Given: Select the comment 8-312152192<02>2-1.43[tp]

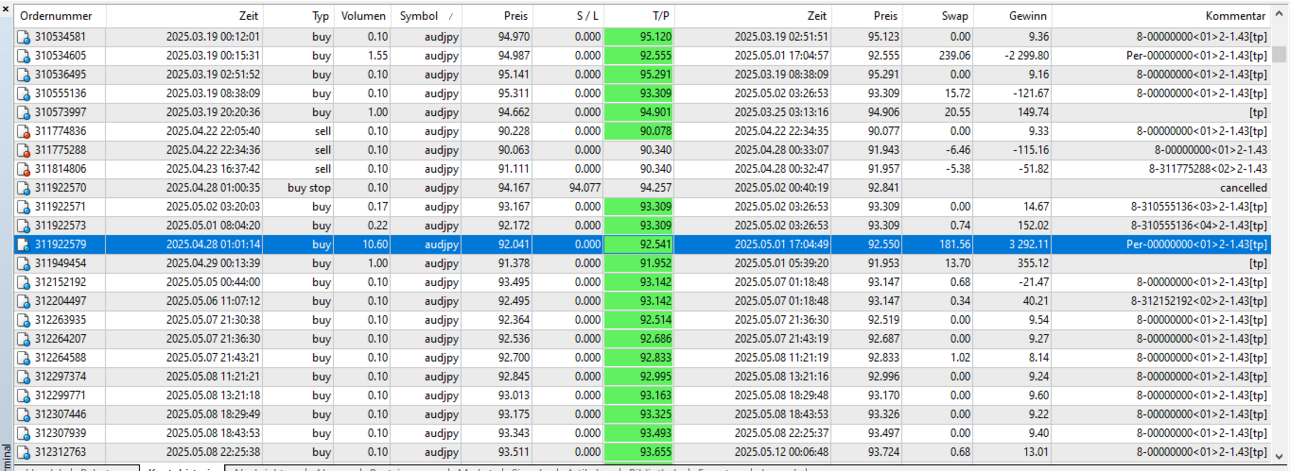Looking at the screenshot, I should point(1197,300).
